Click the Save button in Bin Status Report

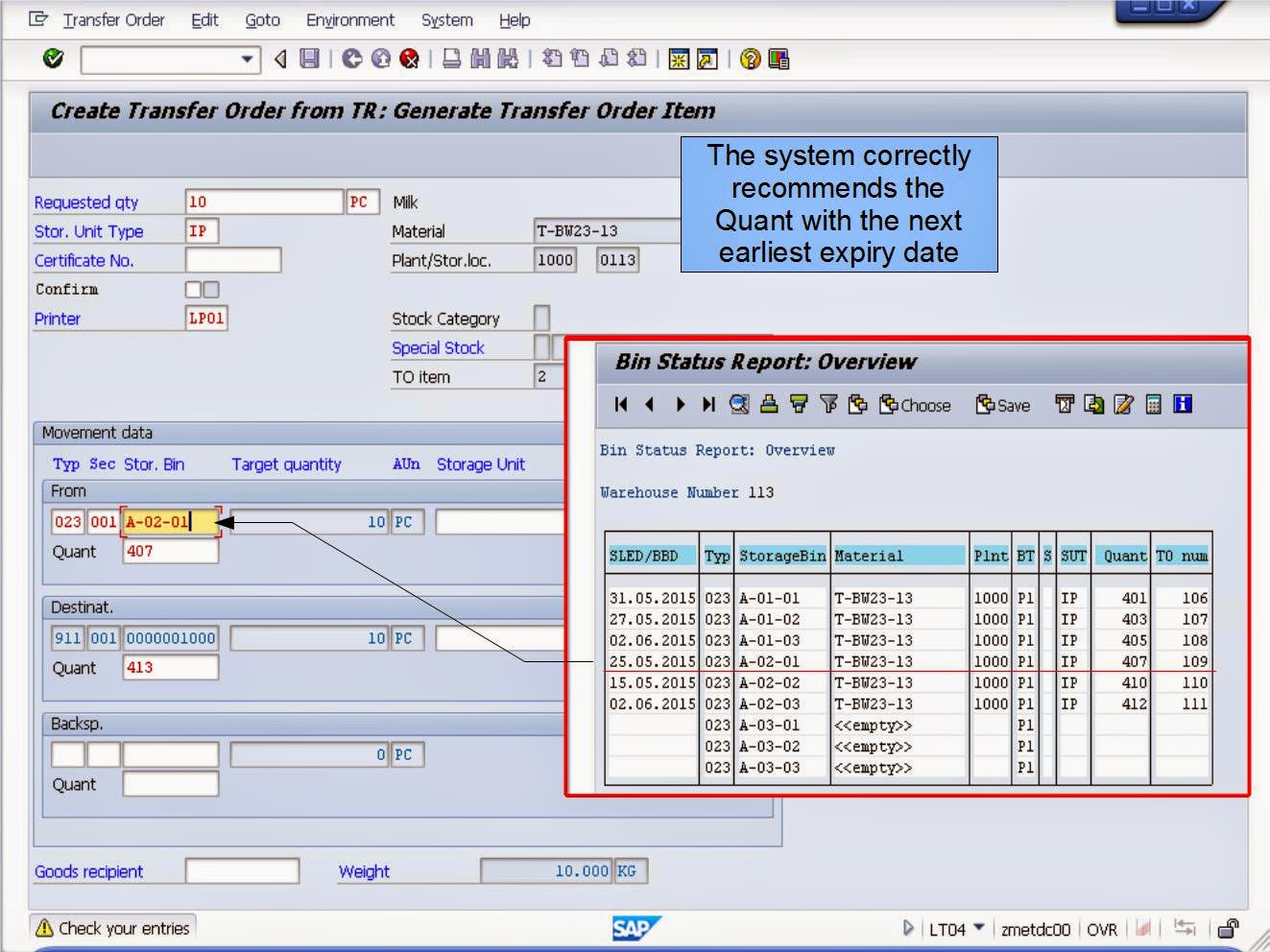(1001, 405)
